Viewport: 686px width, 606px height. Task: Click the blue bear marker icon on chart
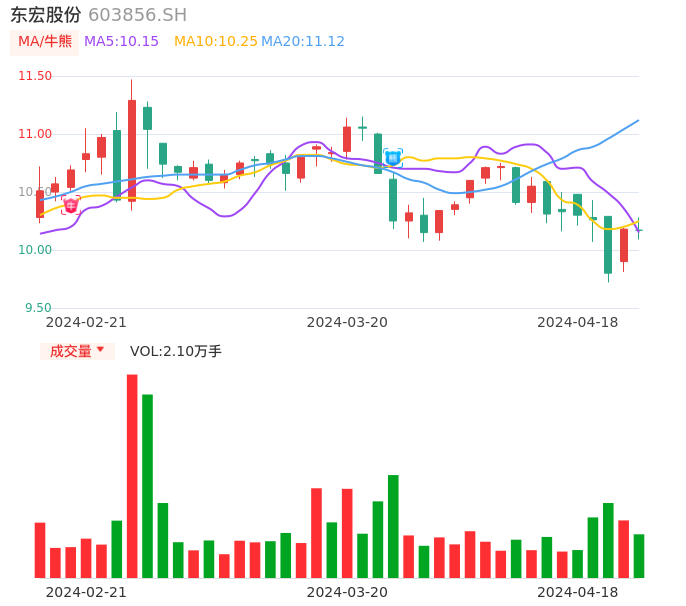point(393,157)
